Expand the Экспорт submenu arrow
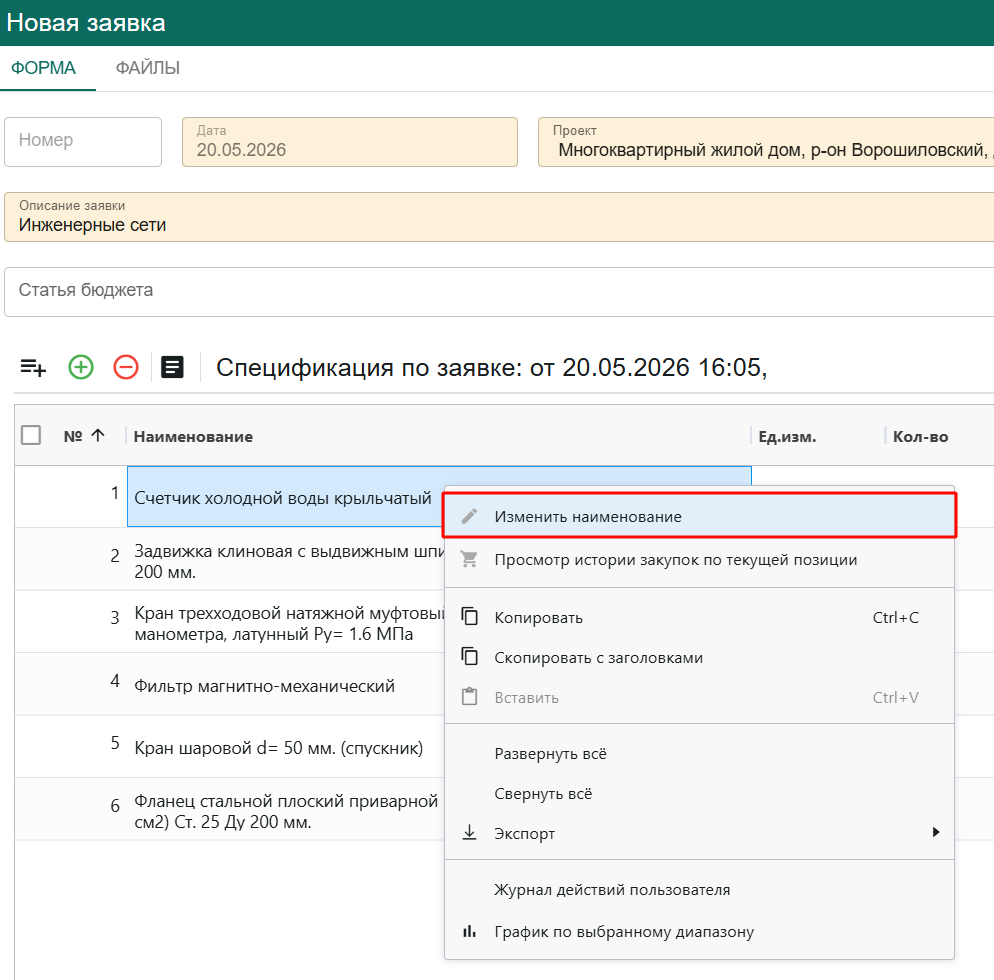 click(936, 832)
